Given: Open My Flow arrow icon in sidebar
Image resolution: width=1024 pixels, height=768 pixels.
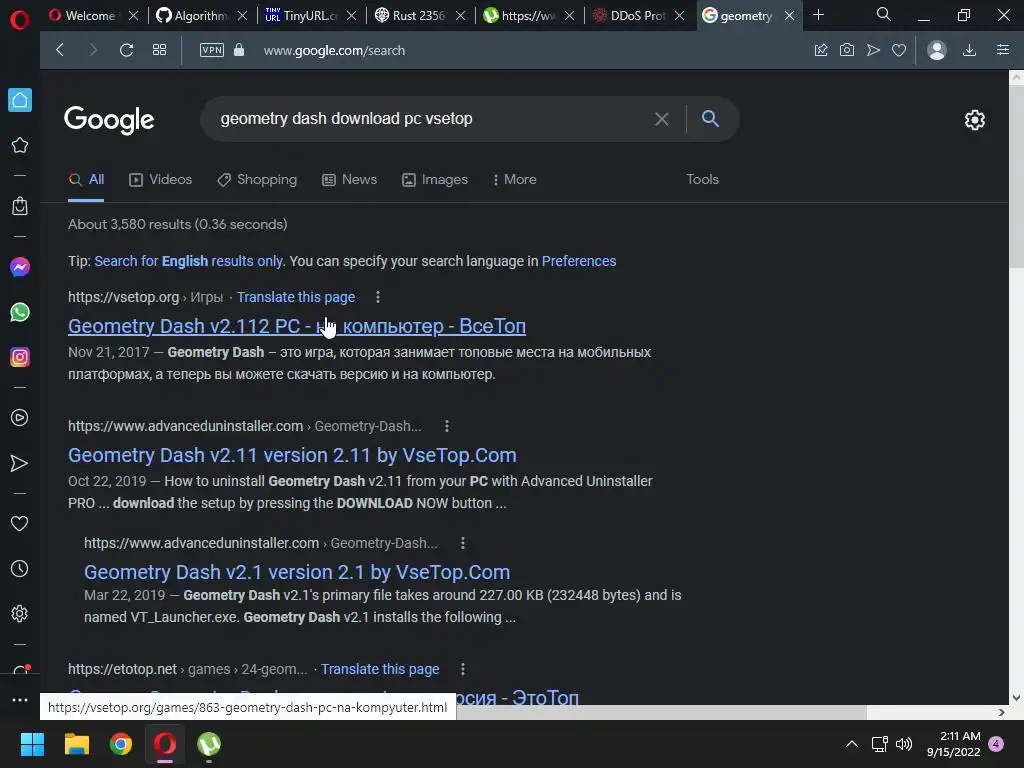Looking at the screenshot, I should [20, 463].
